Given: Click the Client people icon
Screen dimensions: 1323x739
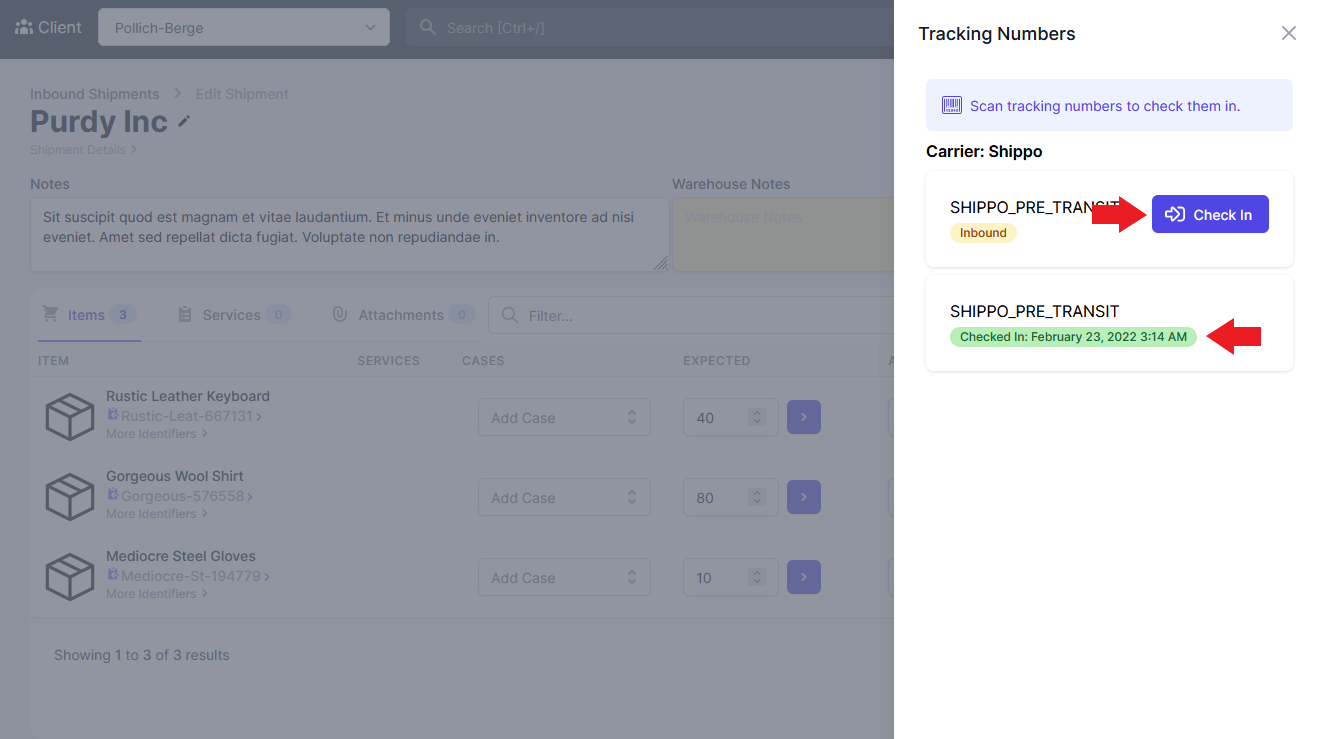Looking at the screenshot, I should click(24, 27).
